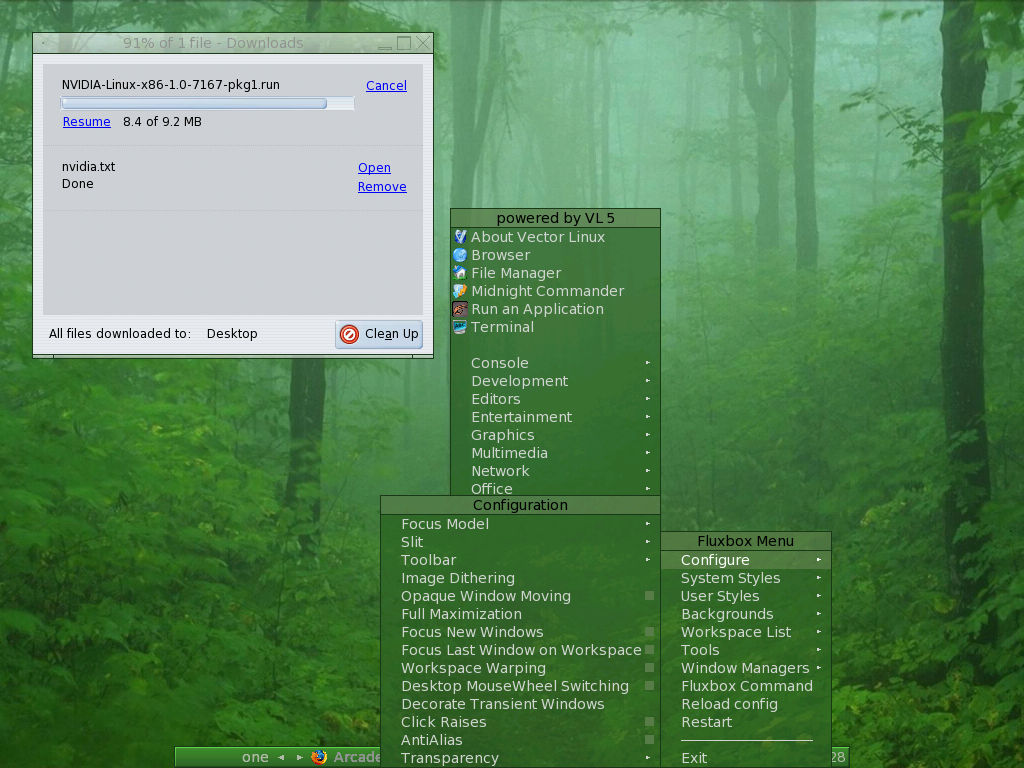
Task: Expand the Multimedia submenu arrow
Action: (648, 453)
